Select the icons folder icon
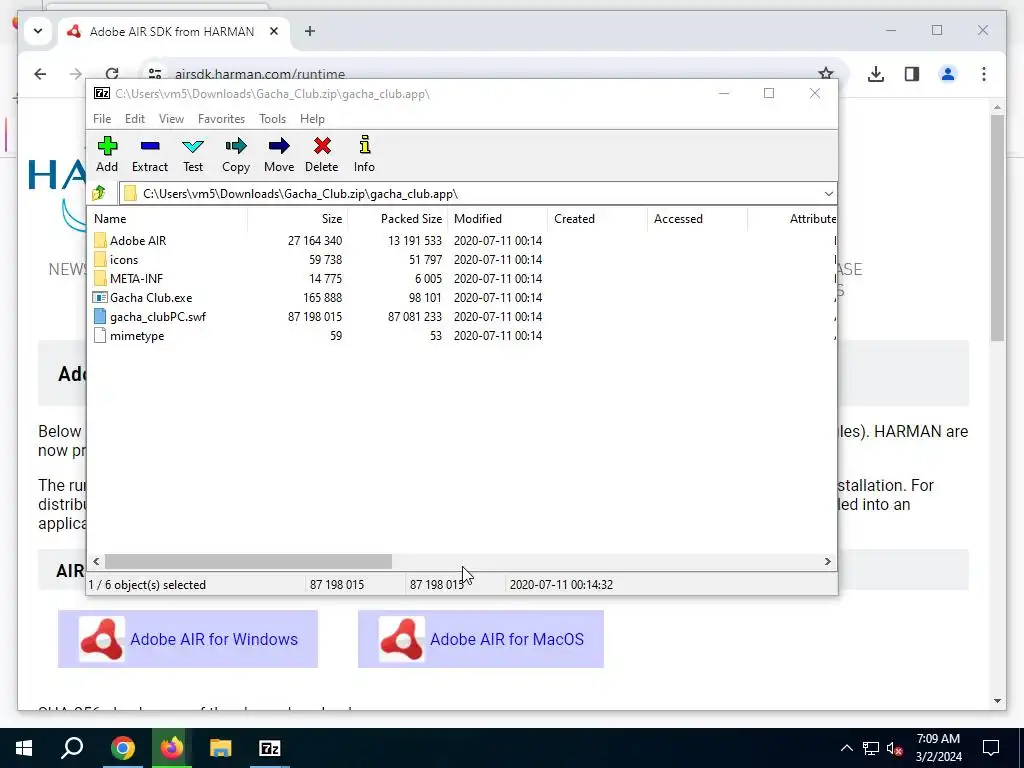The width and height of the screenshot is (1024, 768). point(100,259)
